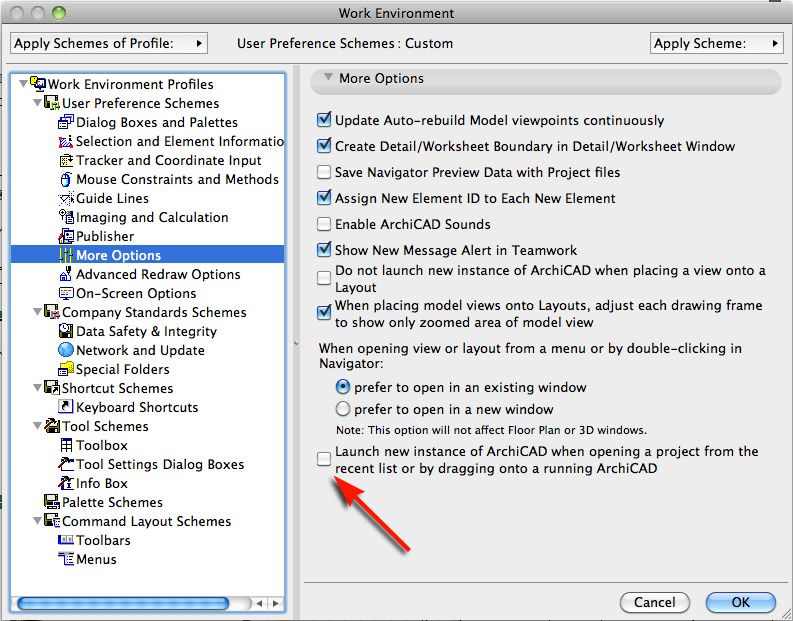The image size is (793, 621).
Task: Click the Menus icon
Action: (x=66, y=559)
